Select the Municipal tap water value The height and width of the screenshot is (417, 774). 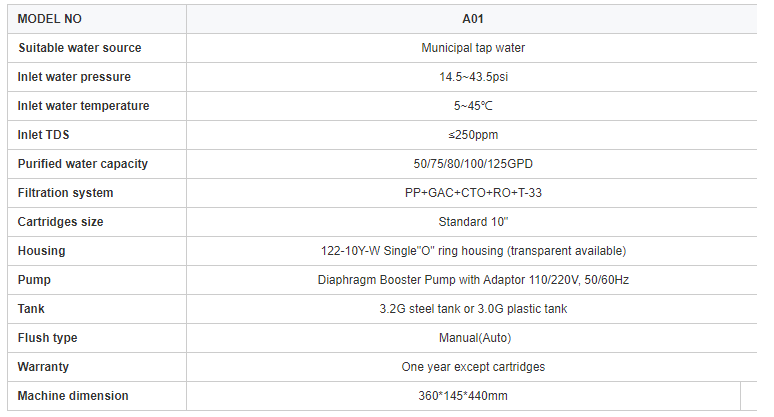[x=473, y=48]
